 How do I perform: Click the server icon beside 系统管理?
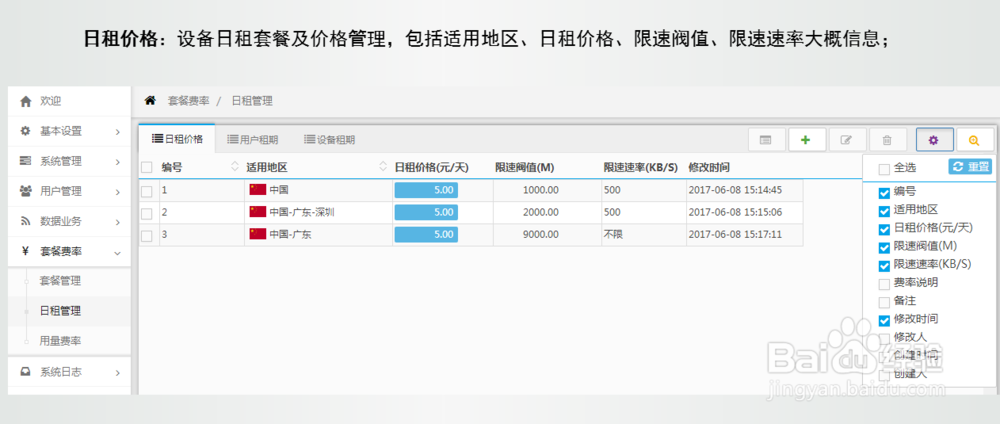[26, 161]
